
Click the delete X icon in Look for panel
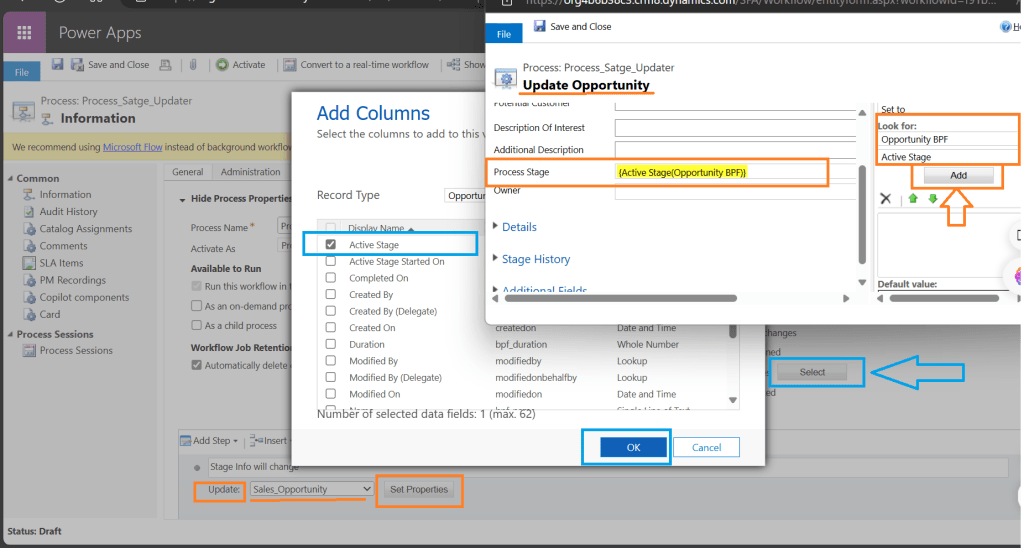(x=886, y=198)
